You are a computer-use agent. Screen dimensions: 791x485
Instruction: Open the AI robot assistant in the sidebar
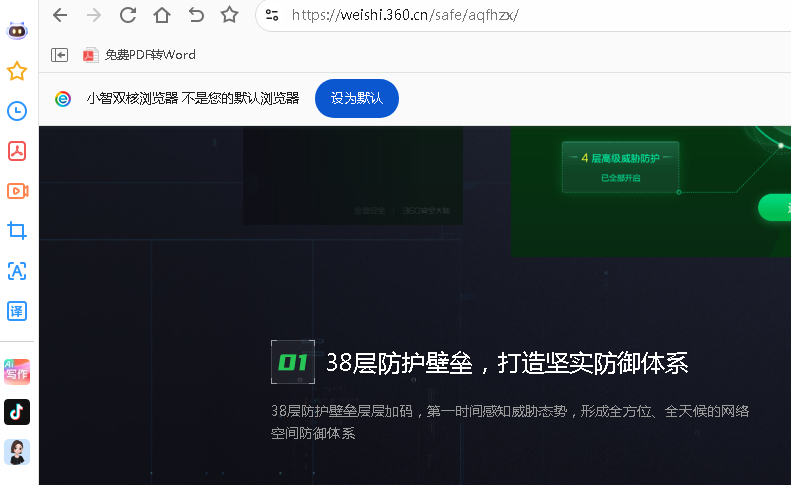coord(17,31)
